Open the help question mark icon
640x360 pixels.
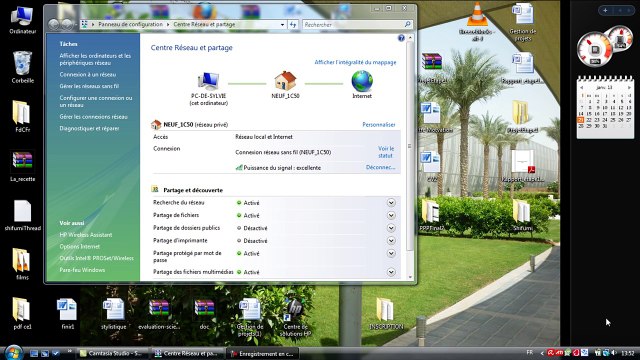pos(401,38)
